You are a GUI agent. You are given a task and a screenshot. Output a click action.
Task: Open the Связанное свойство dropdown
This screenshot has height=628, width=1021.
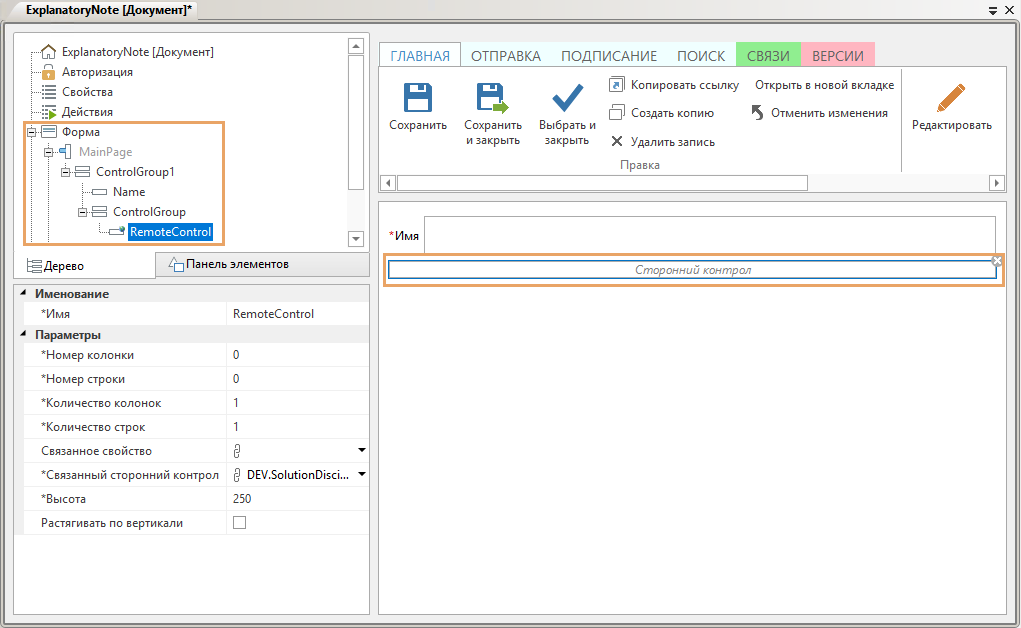[x=362, y=451]
